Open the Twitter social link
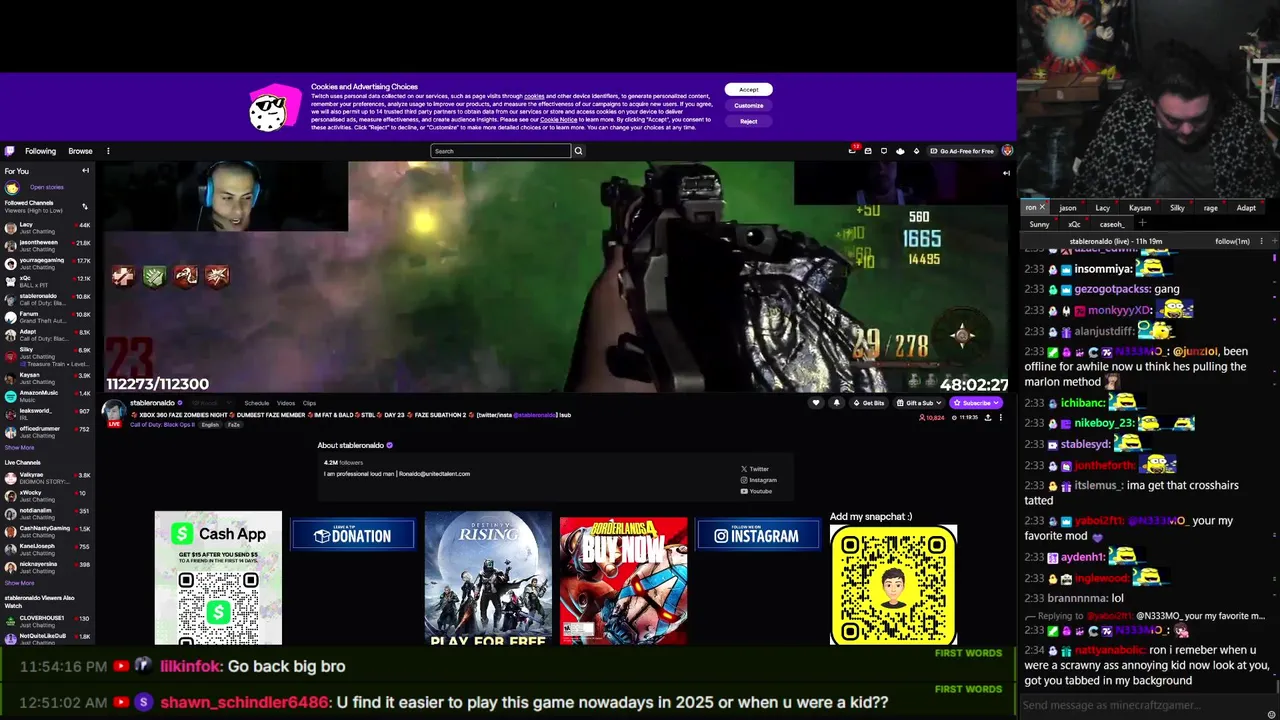 click(x=755, y=469)
